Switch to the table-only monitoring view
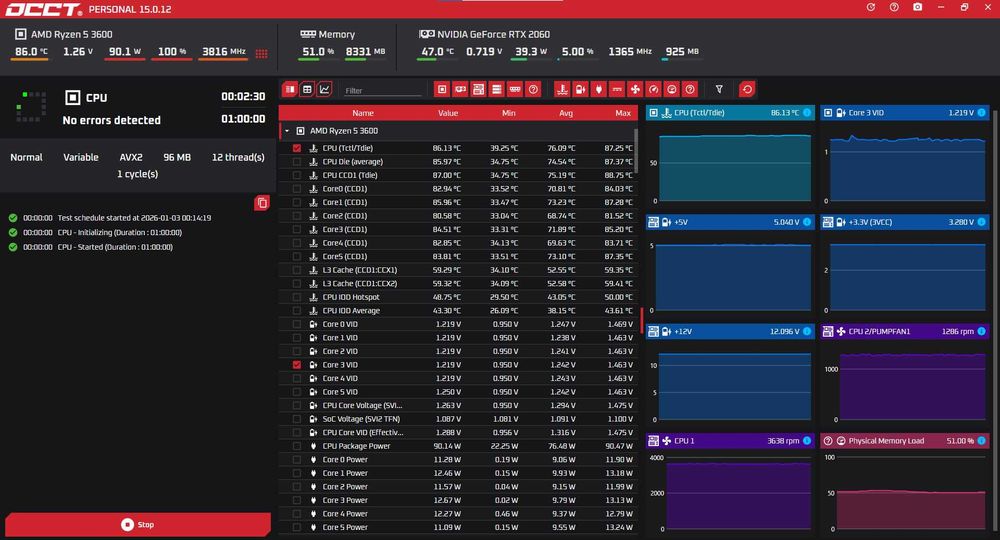This screenshot has height=540, width=1000. (x=307, y=89)
